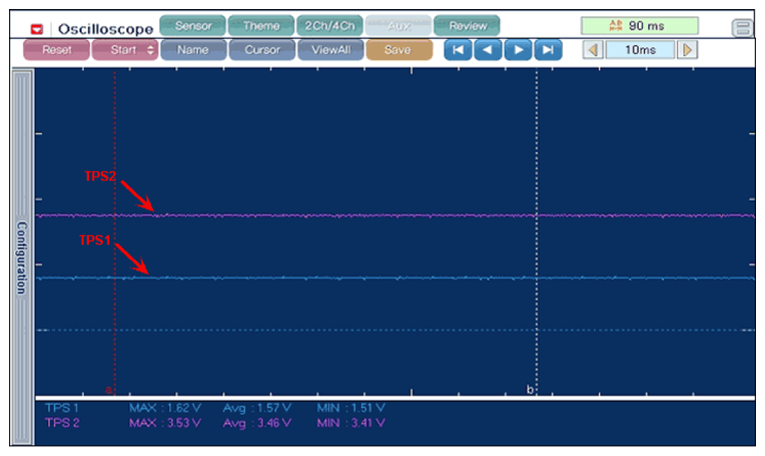Toggle the stepper arrows on the Start button
The width and height of the screenshot is (765, 456).
(x=150, y=50)
